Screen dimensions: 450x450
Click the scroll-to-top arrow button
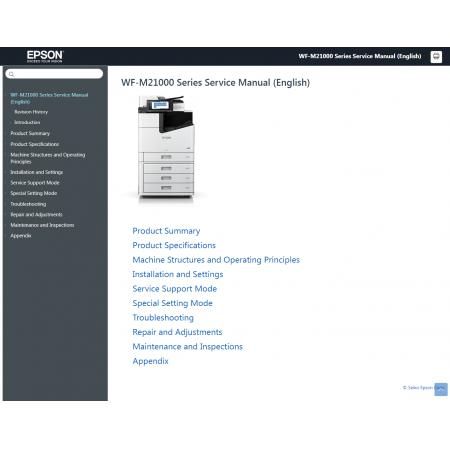[x=441, y=389]
